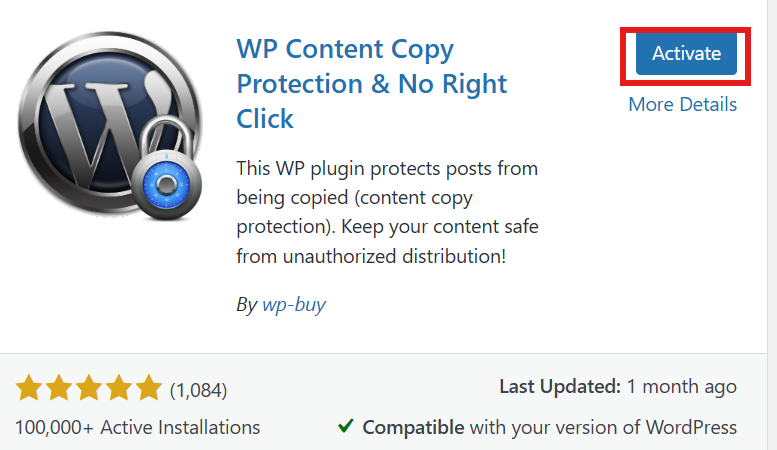Click the silver W letter in logo
Screen dimensions: 777x450
pyautogui.click(x=94, y=131)
